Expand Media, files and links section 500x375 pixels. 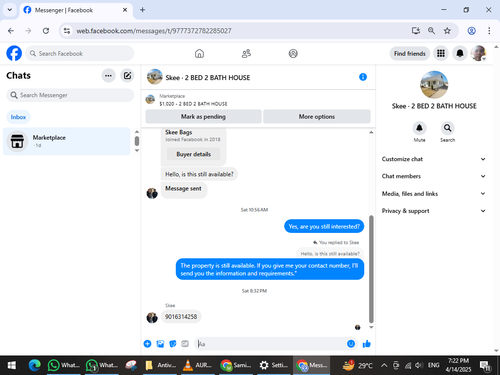click(434, 193)
